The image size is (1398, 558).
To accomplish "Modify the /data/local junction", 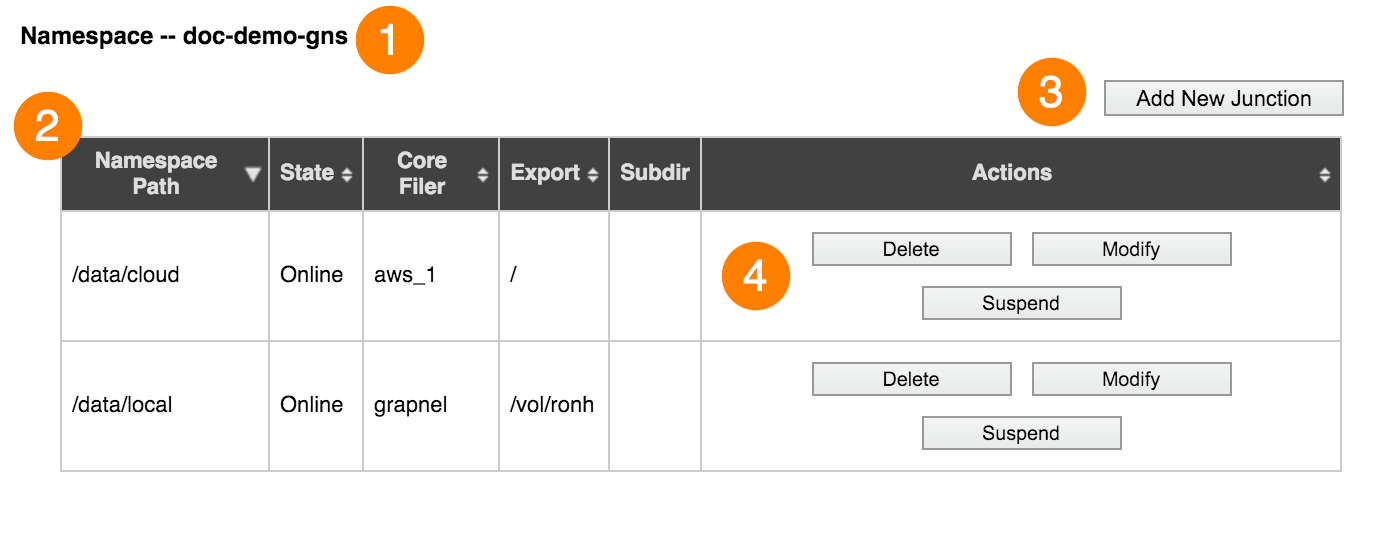I will click(x=1131, y=379).
